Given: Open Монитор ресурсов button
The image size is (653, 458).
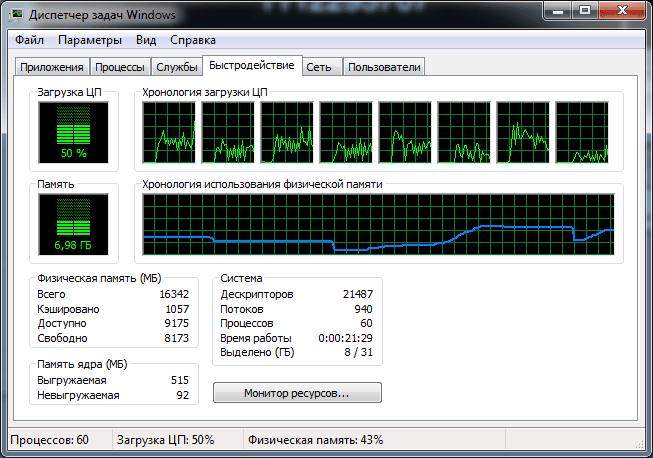Looking at the screenshot, I should (x=297, y=393).
